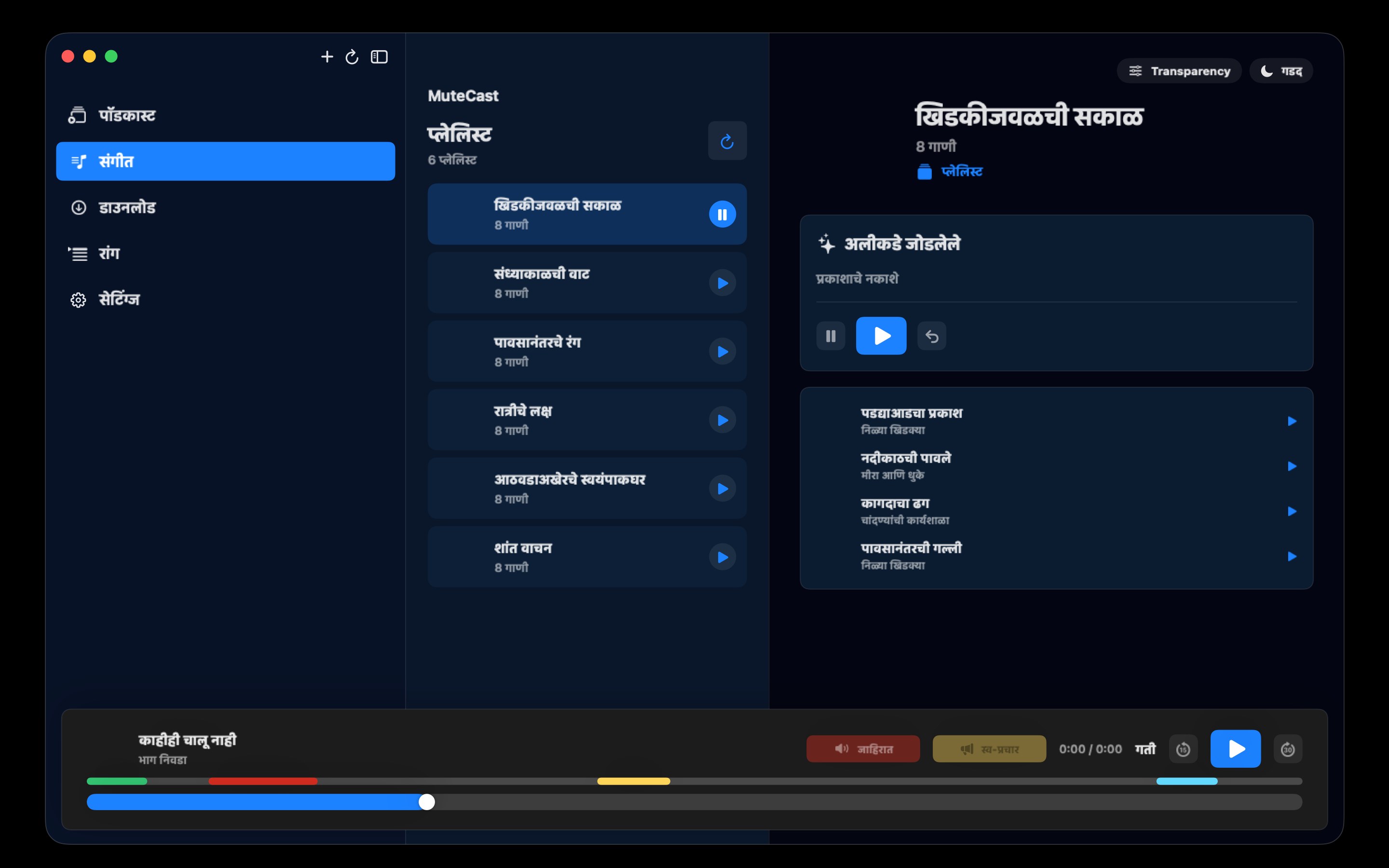The height and width of the screenshot is (868, 1389).
Task: Click the प्लेलिस्ट link under the title
Action: tap(950, 172)
